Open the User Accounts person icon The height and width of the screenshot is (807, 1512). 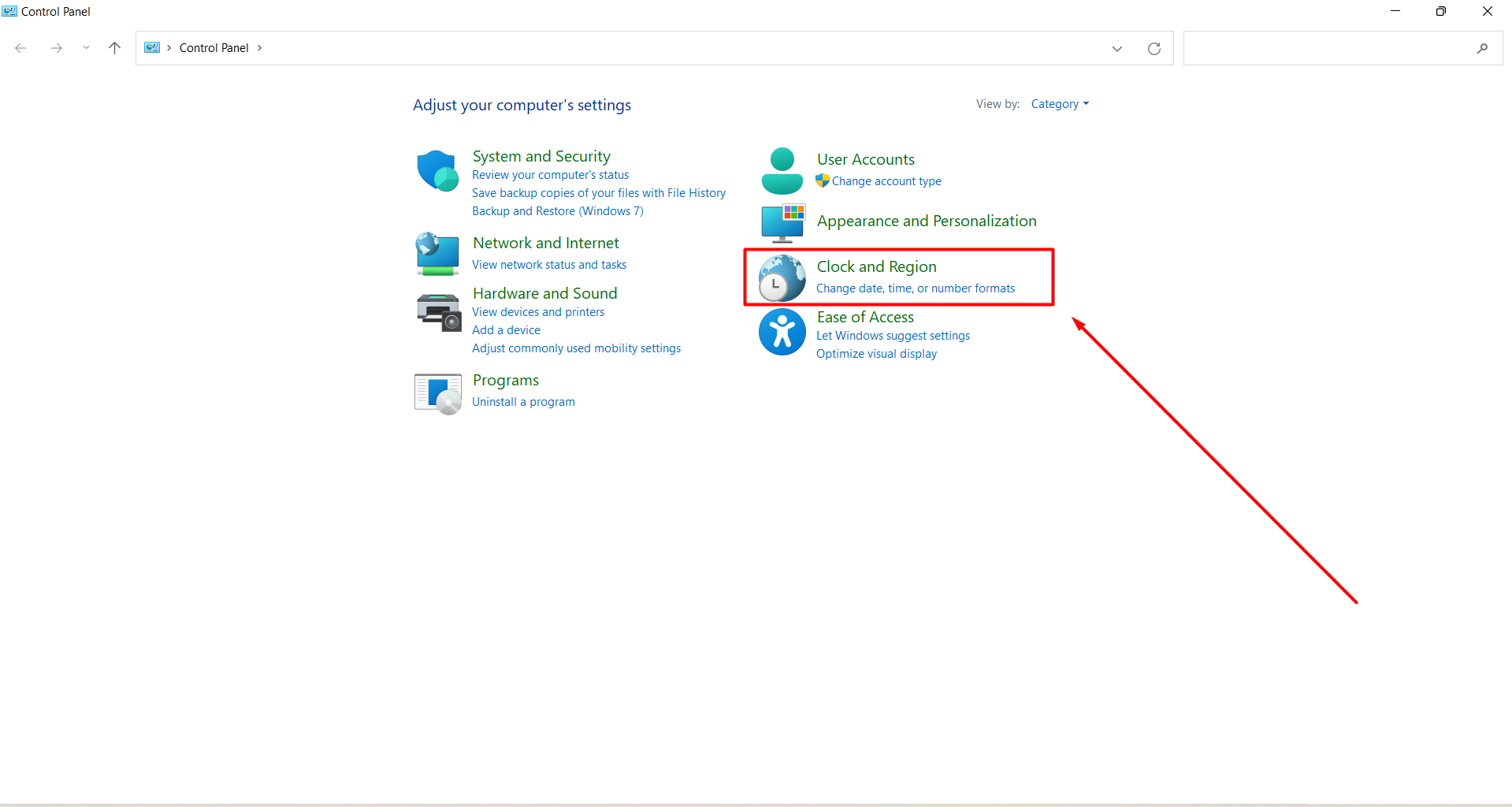(782, 171)
